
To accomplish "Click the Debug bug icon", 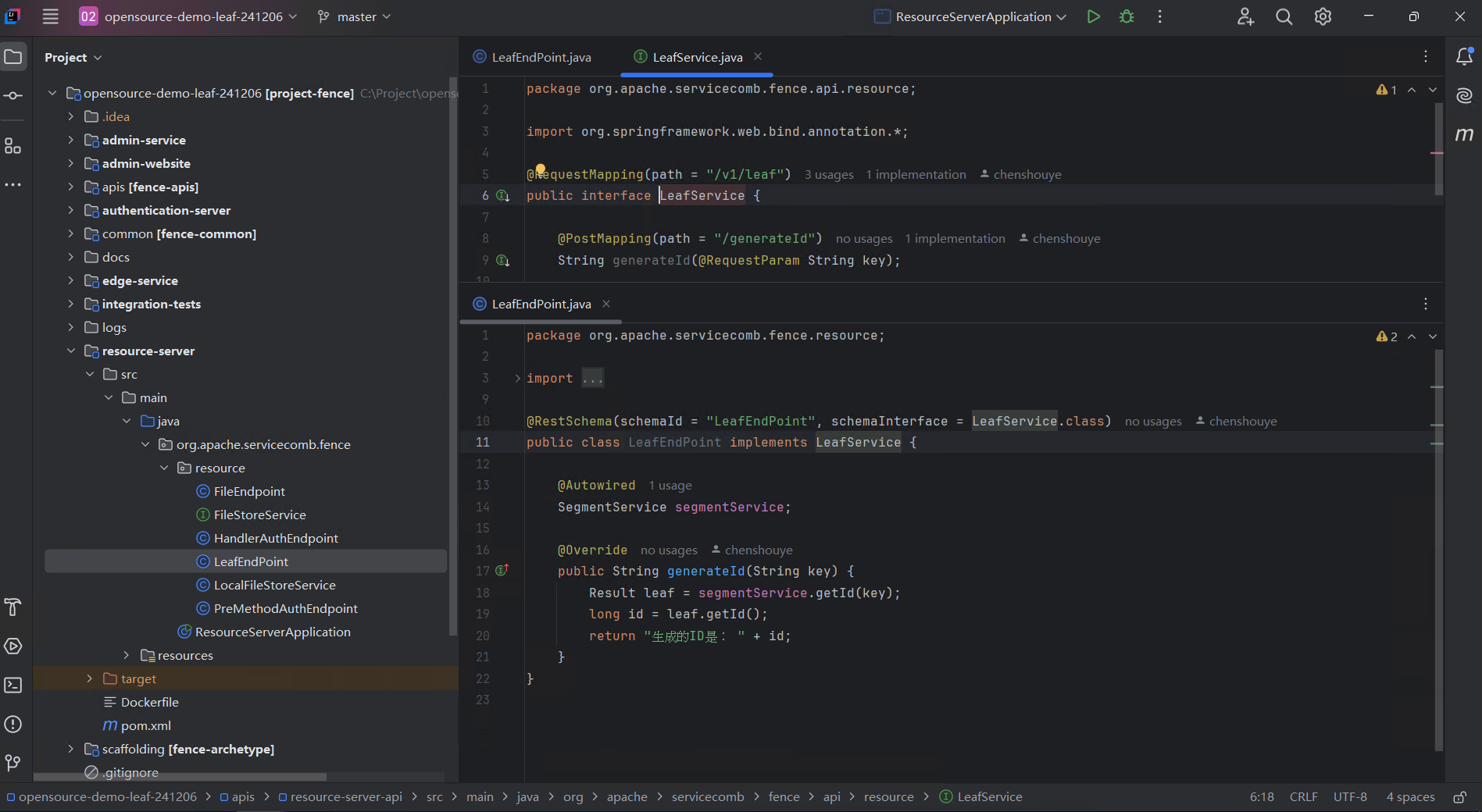I will click(x=1127, y=16).
